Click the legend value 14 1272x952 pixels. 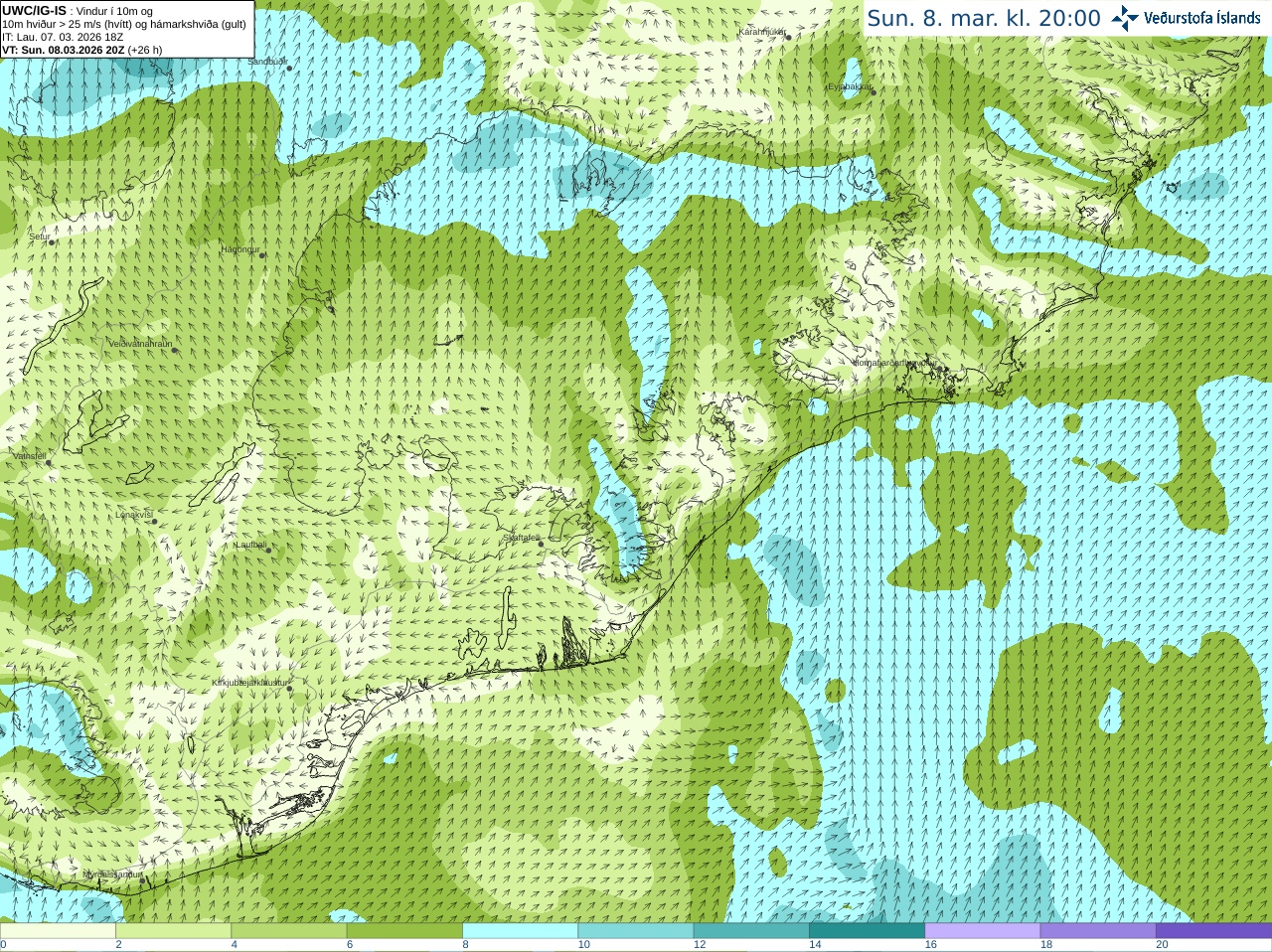tap(815, 945)
